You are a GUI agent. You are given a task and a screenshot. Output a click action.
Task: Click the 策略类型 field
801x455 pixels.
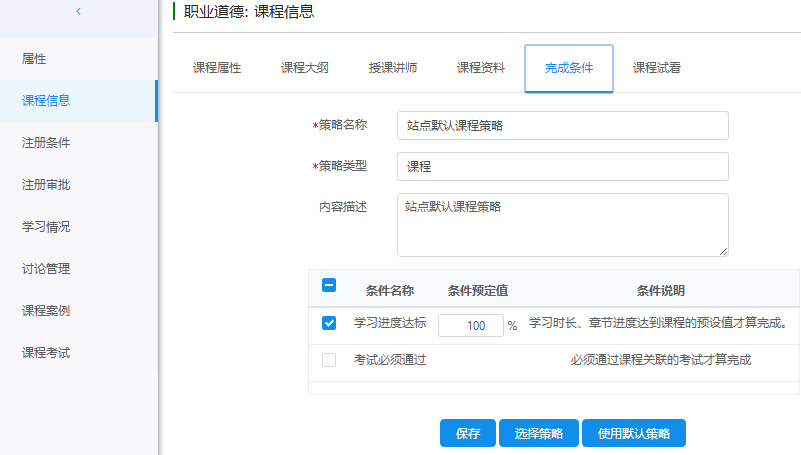coord(562,166)
